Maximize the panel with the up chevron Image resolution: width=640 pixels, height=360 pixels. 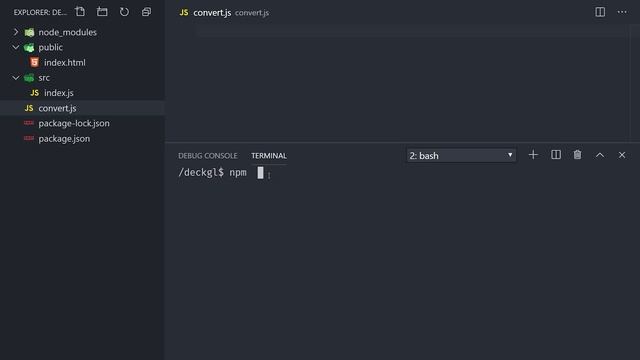coord(600,155)
